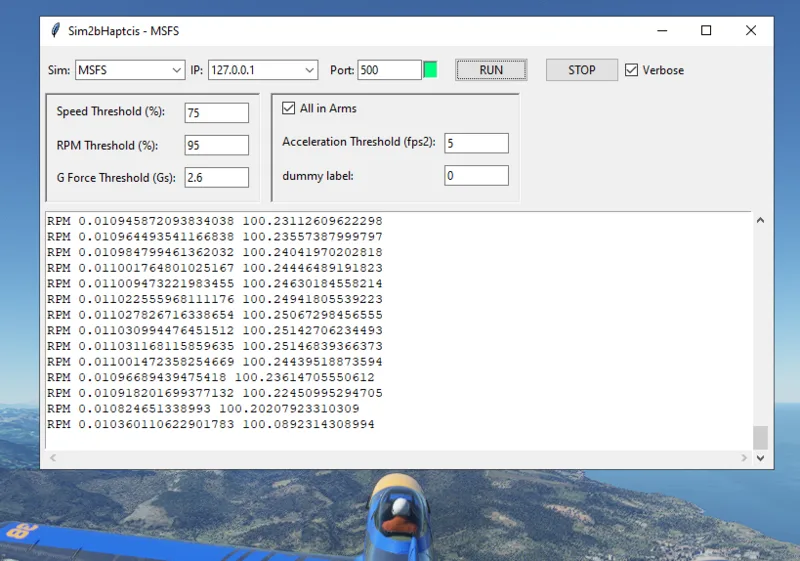Viewport: 800px width, 561px height.
Task: Uncheck the All in Arms checkbox
Action: click(x=288, y=108)
